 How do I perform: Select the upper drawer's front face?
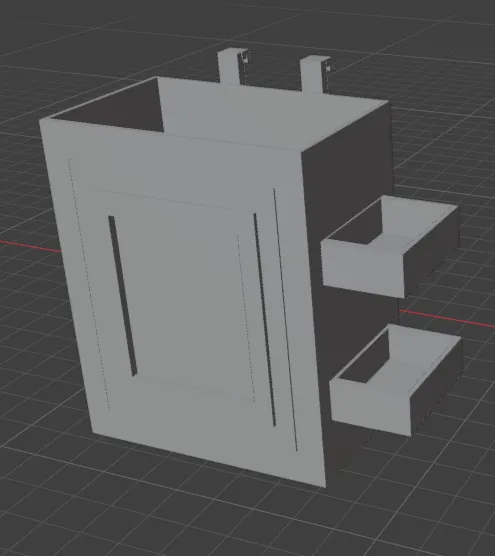pyautogui.click(x=362, y=267)
